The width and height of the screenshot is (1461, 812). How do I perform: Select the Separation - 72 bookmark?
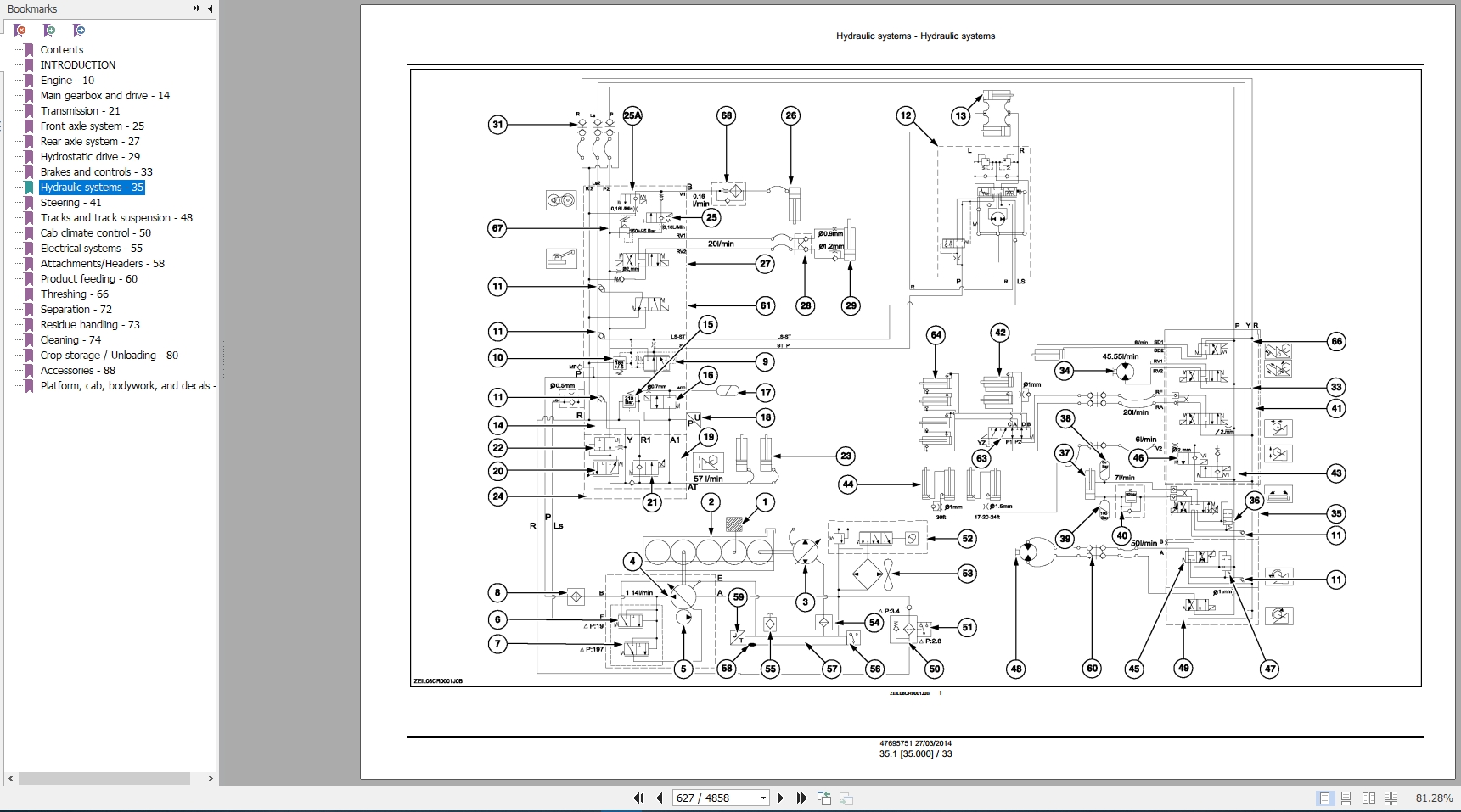click(76, 310)
